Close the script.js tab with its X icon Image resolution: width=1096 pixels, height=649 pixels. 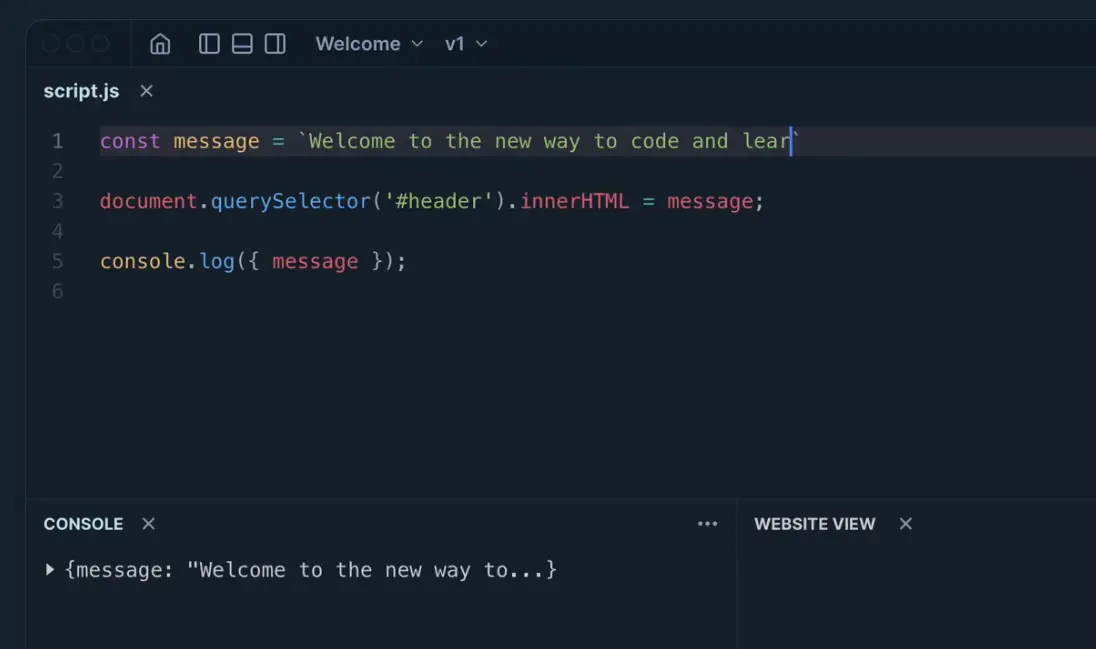[146, 90]
